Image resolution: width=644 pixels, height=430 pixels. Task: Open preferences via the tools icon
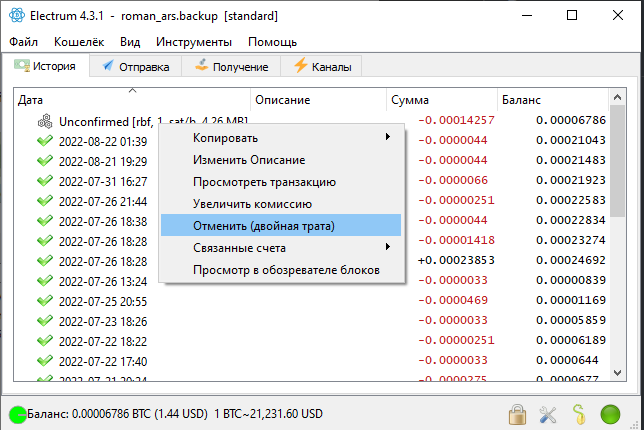click(x=548, y=413)
